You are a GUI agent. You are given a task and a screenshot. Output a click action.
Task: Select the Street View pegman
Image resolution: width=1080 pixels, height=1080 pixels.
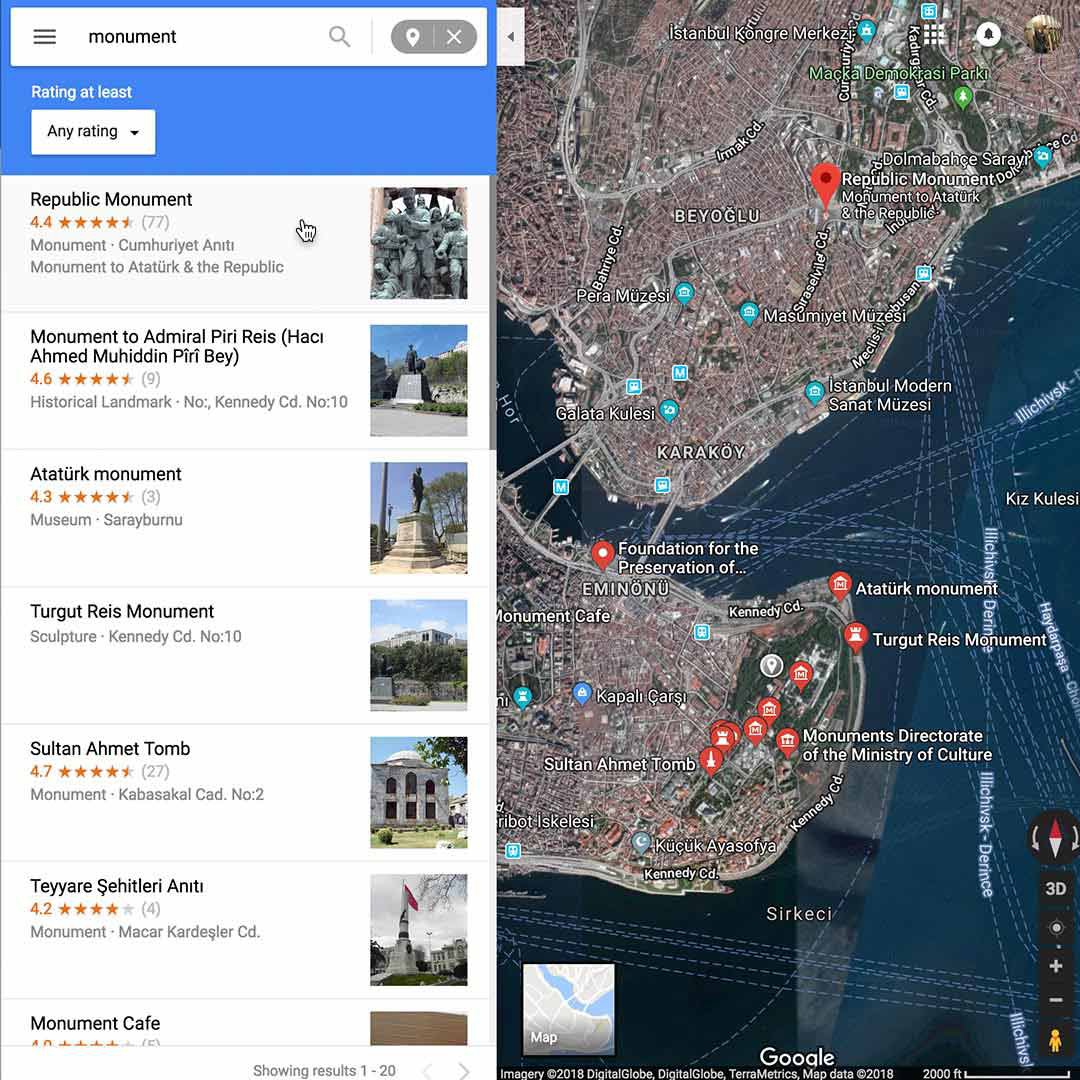tap(1055, 1039)
